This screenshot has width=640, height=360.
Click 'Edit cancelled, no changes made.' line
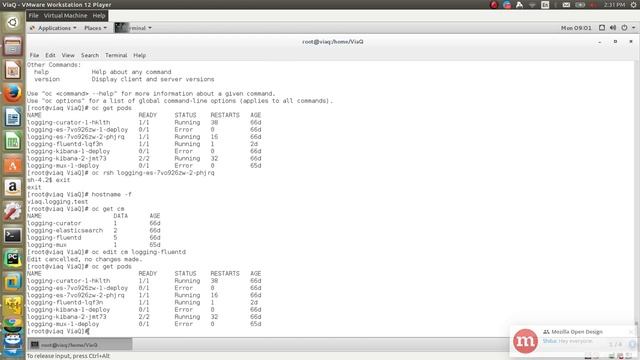coord(84,259)
